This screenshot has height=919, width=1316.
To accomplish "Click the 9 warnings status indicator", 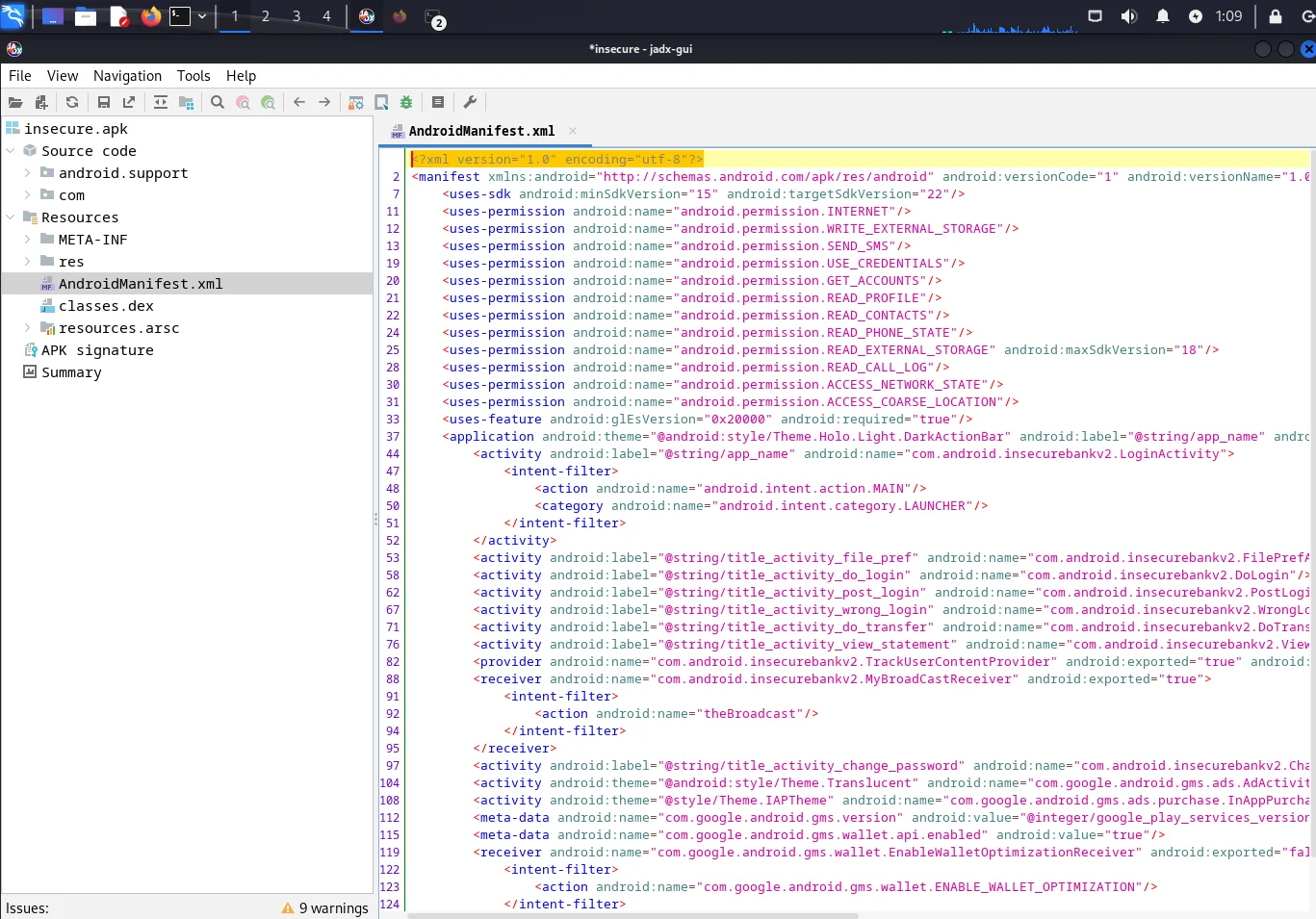I will click(x=325, y=907).
